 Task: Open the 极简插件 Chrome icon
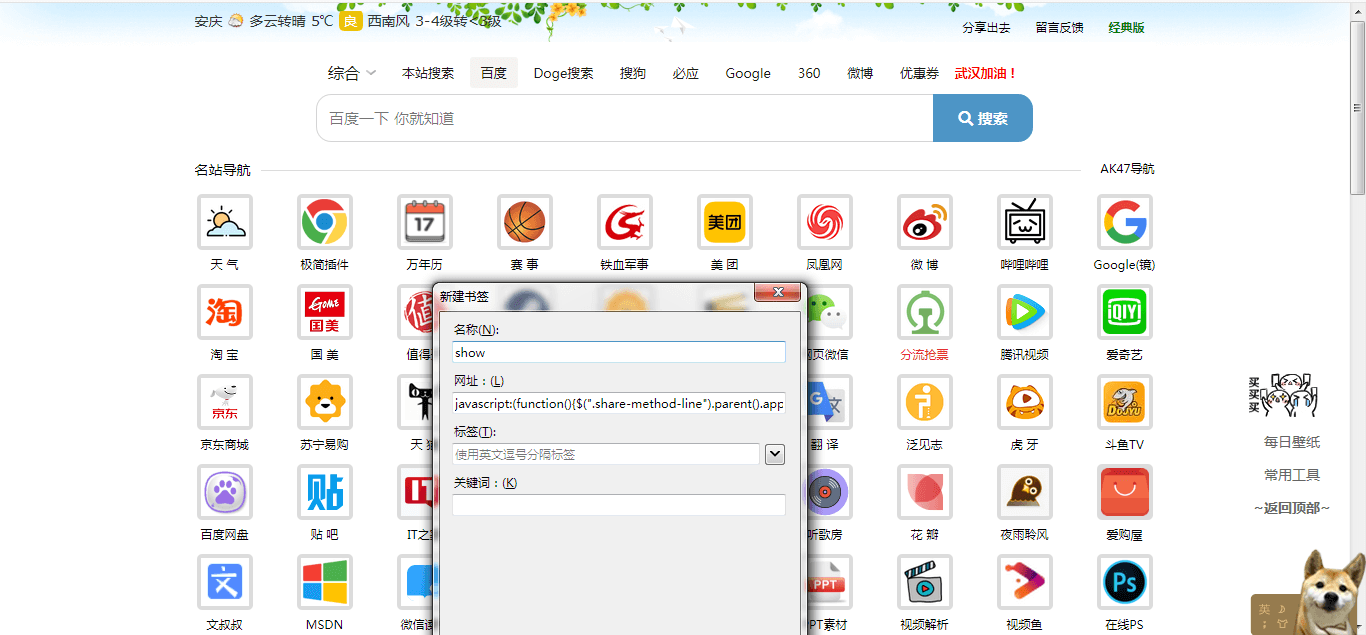tap(325, 222)
